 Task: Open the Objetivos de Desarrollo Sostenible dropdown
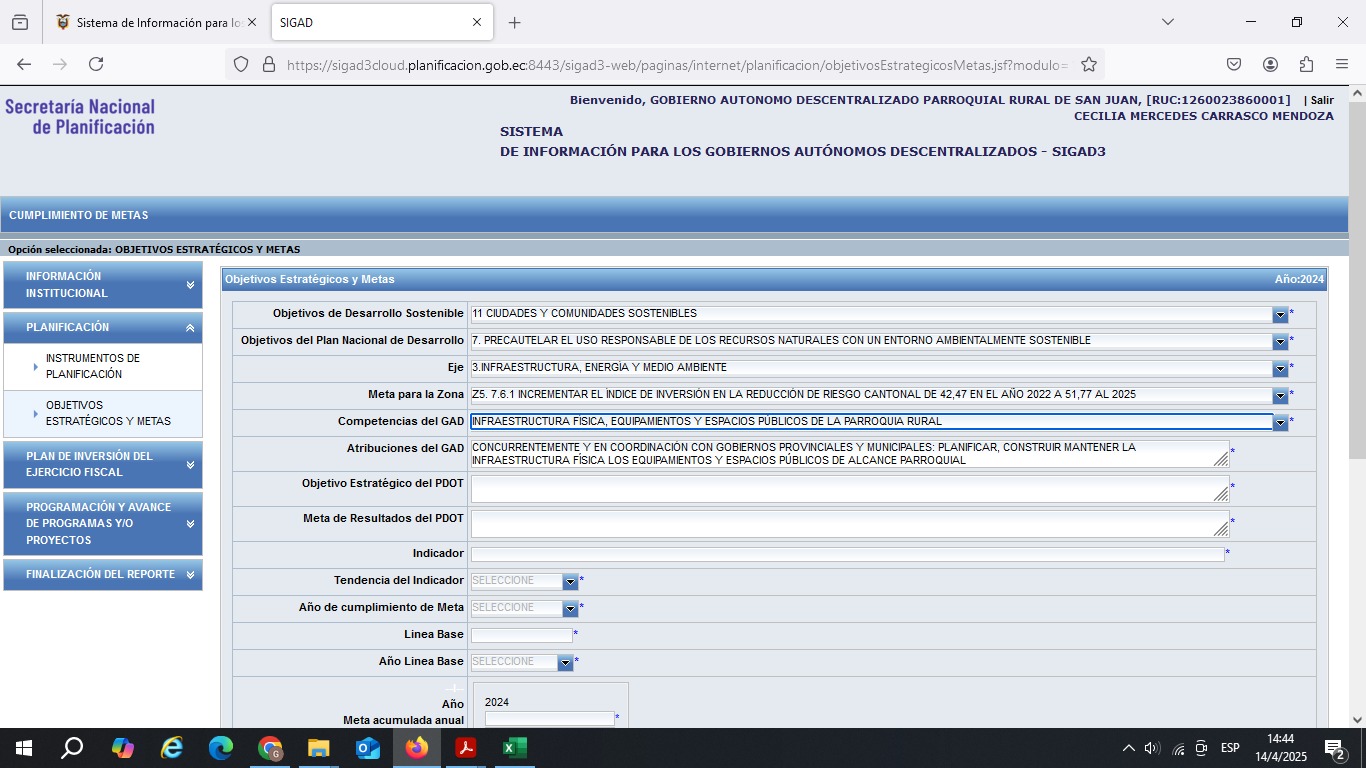[1280, 314]
